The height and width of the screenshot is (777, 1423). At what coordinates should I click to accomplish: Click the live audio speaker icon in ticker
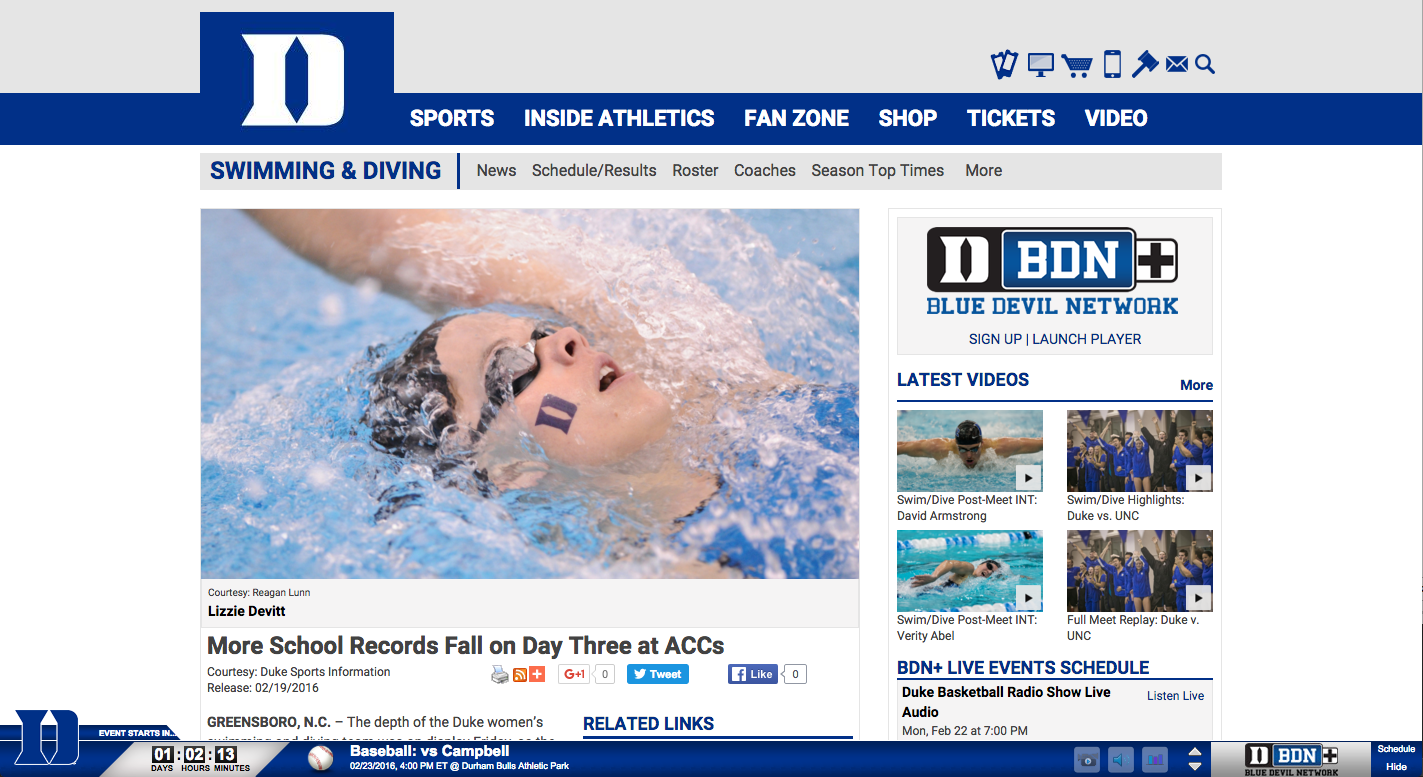click(1120, 760)
